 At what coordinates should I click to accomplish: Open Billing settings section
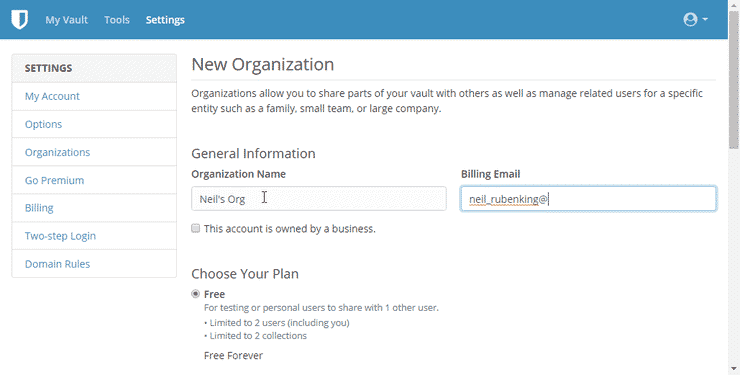(94, 208)
